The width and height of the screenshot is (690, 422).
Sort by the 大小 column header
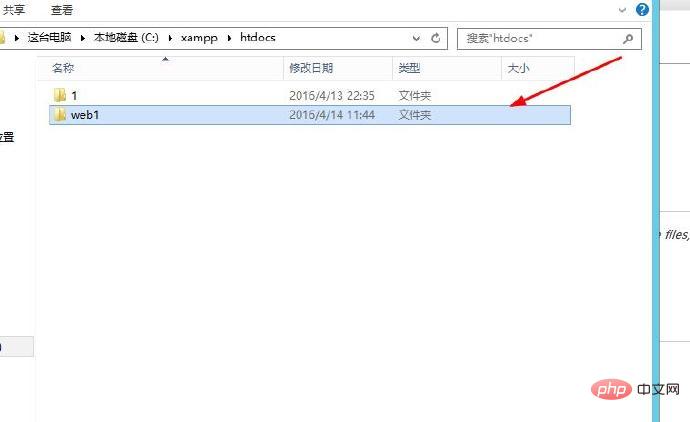[518, 68]
